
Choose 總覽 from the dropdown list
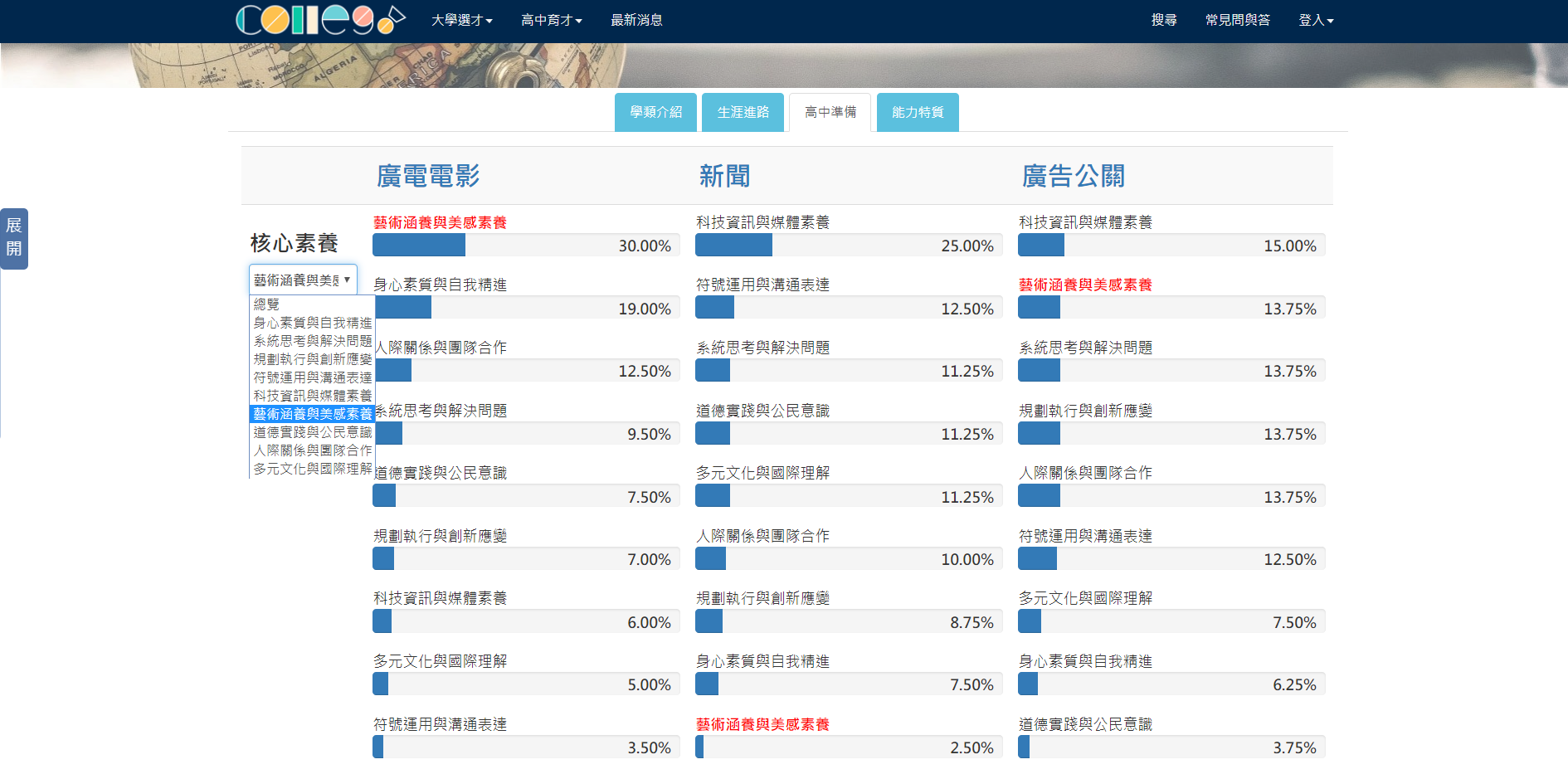tap(267, 304)
